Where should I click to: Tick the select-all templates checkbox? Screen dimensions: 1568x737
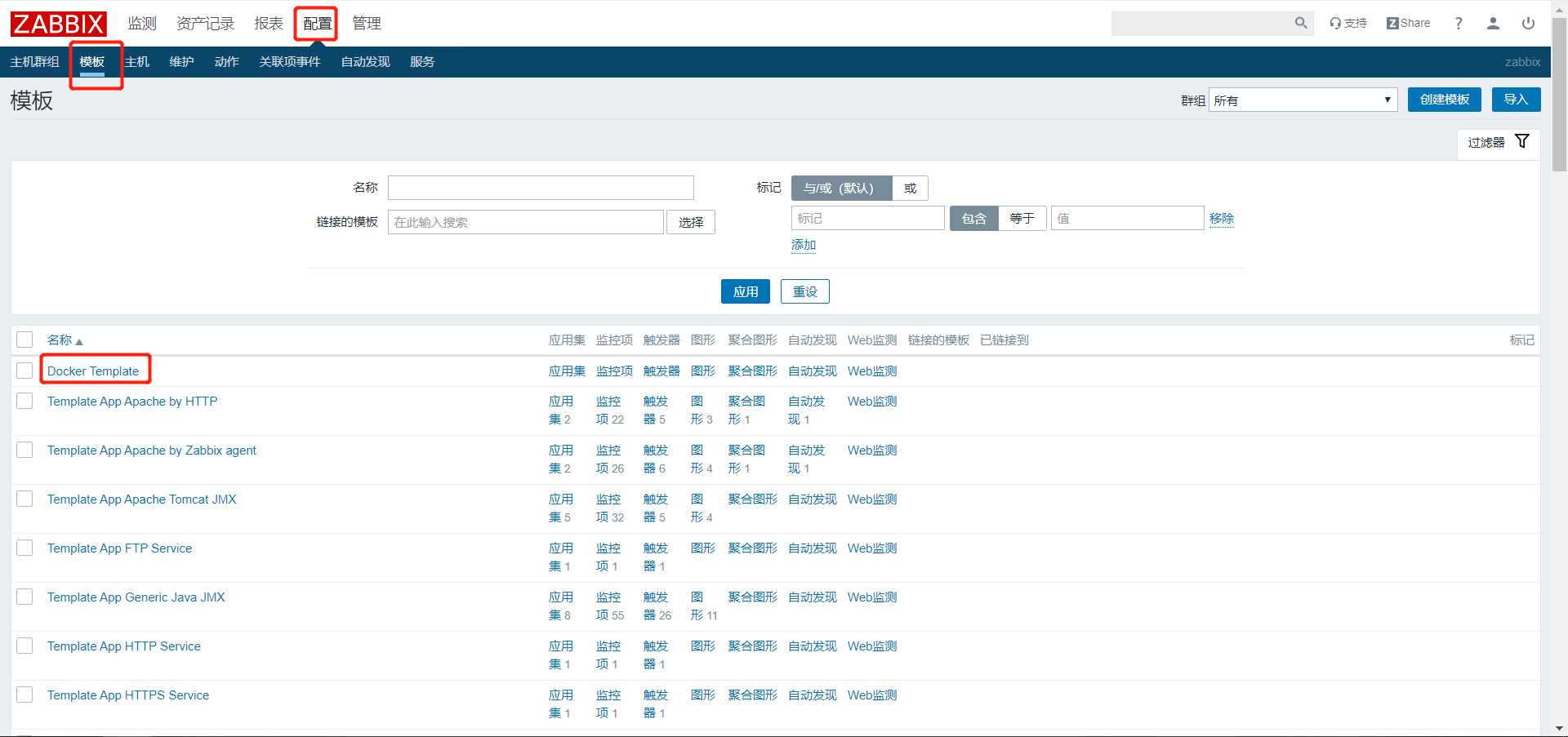point(24,340)
